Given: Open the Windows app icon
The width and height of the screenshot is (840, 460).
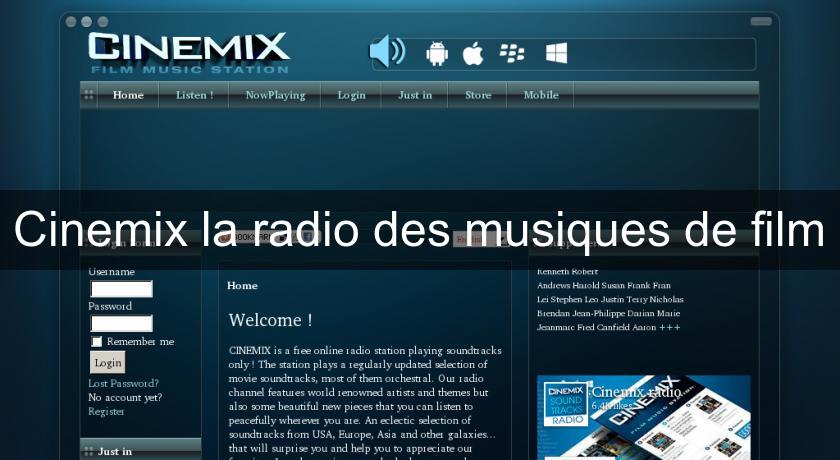Looking at the screenshot, I should 557,53.
